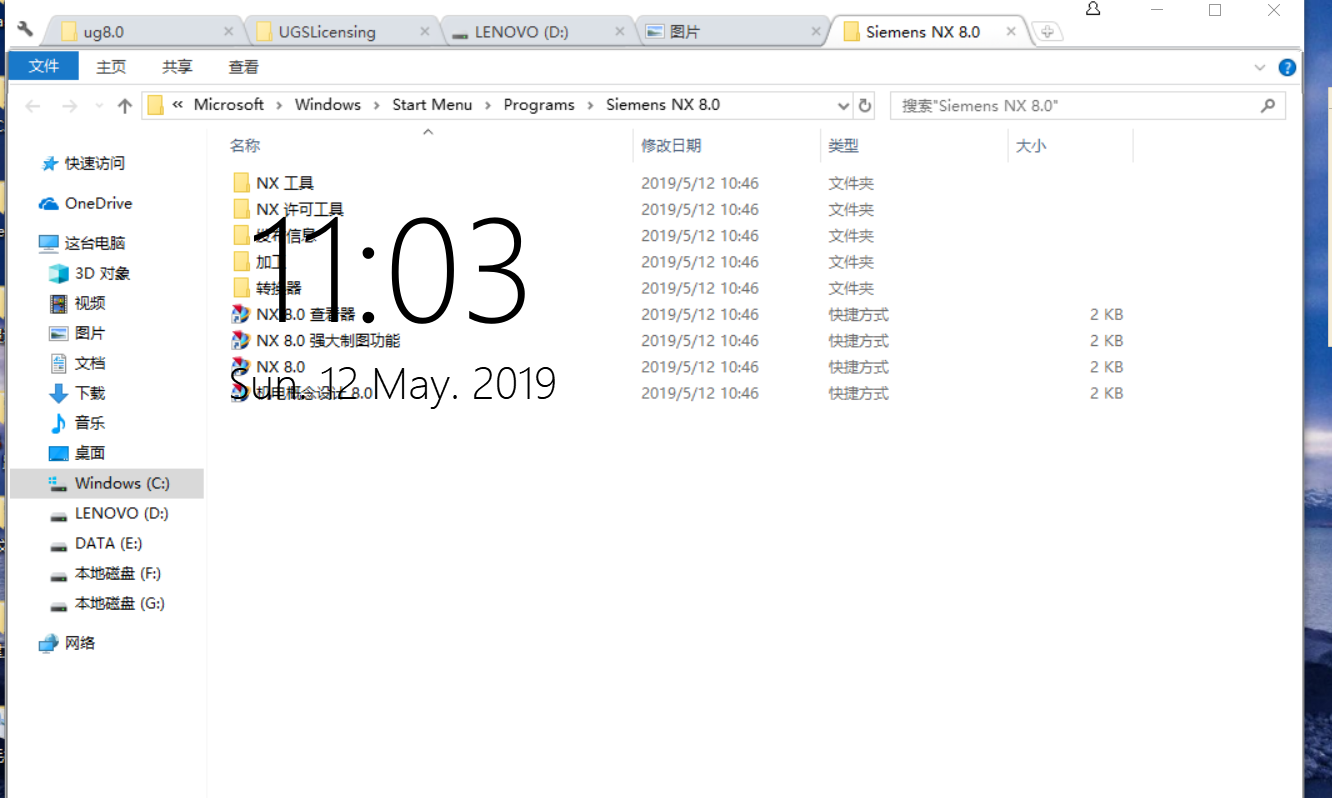
Task: Close the ug8.0 tab
Action: pos(229,32)
